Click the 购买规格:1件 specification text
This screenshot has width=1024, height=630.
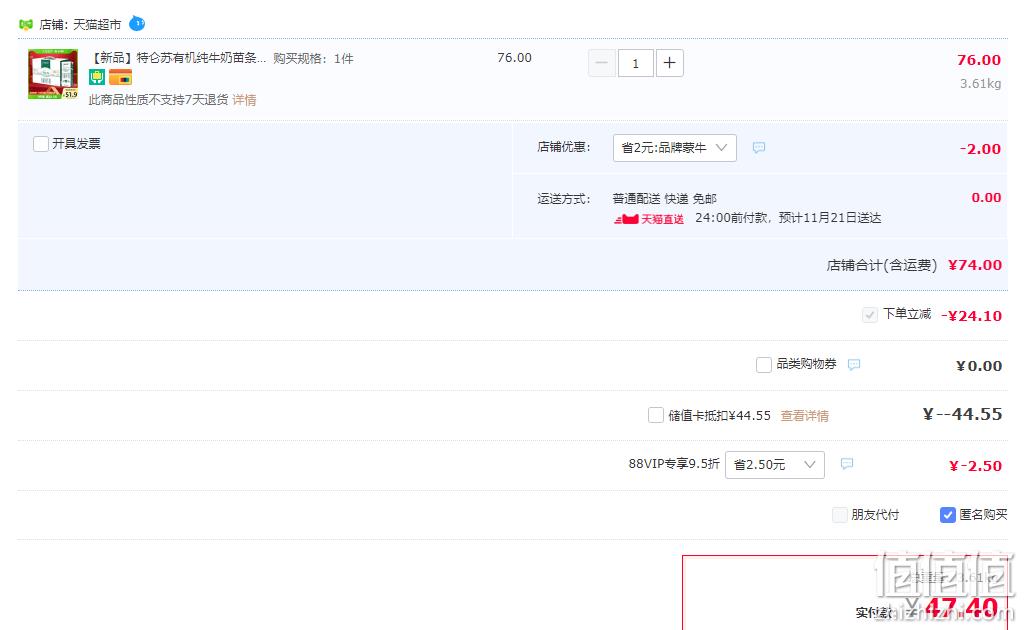(313, 59)
